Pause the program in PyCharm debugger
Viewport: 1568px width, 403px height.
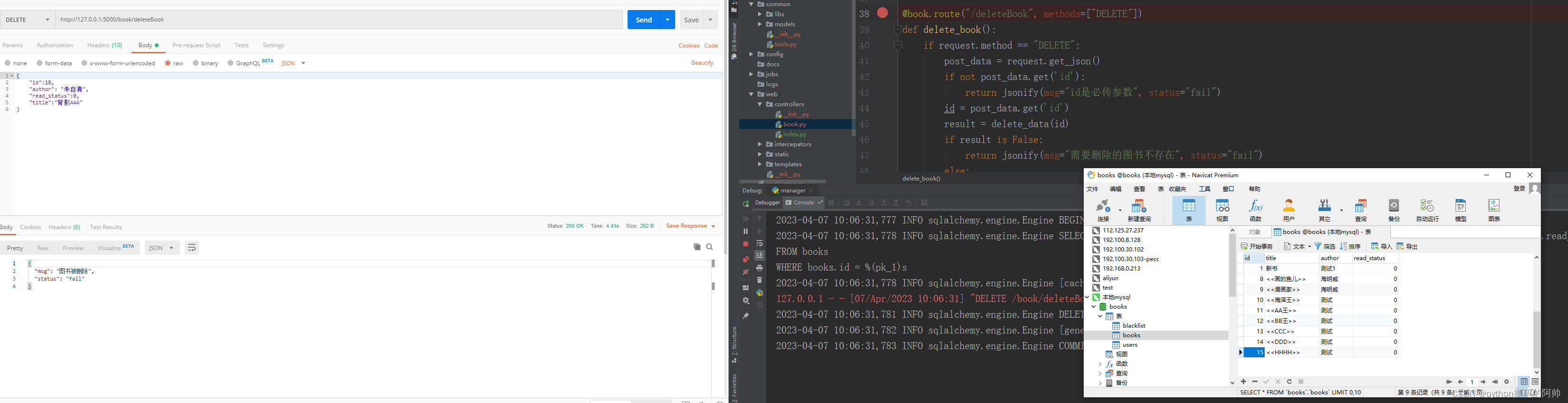(746, 232)
